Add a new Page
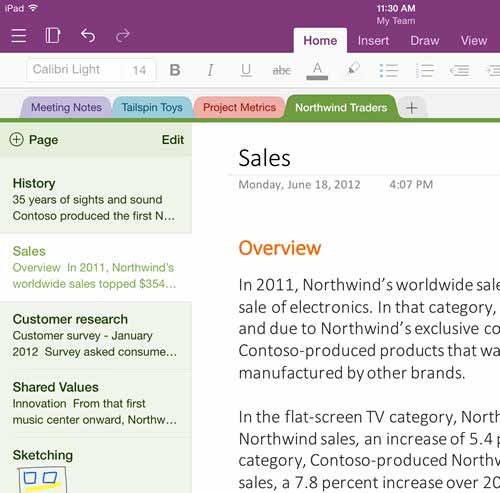500x493 pixels. point(33,140)
